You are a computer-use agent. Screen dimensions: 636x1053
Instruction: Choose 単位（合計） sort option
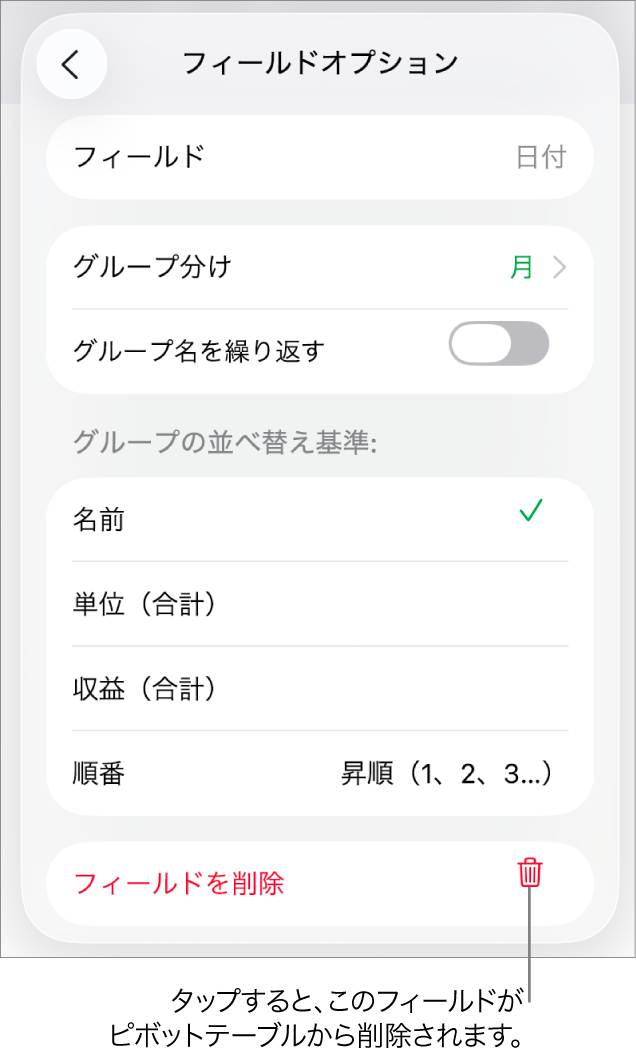pyautogui.click(x=146, y=604)
